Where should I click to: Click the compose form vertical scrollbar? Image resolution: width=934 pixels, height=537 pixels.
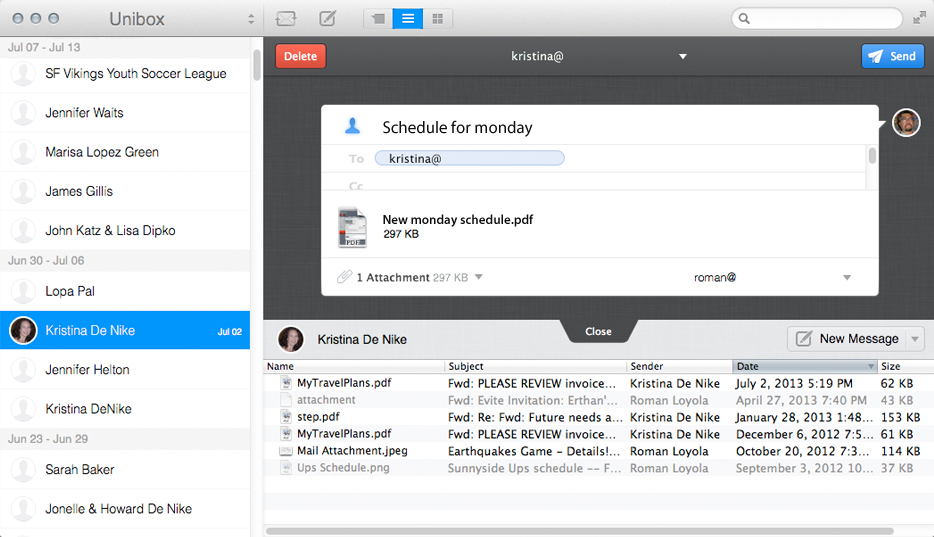pyautogui.click(x=872, y=155)
